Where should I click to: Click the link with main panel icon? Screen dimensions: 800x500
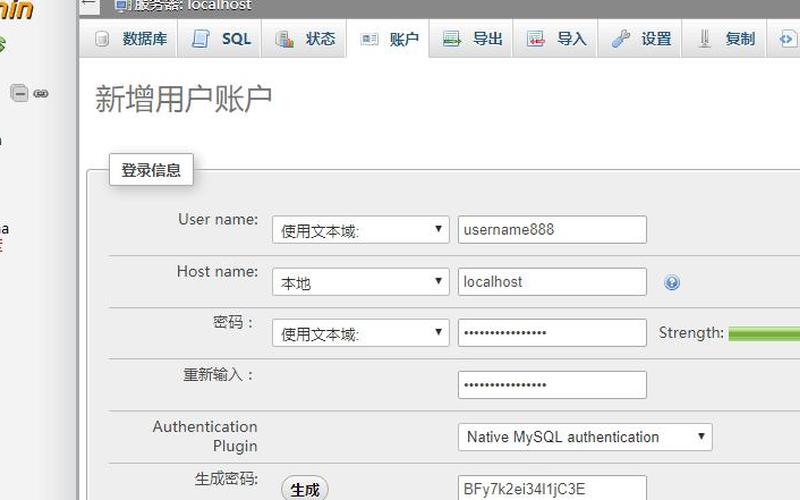click(x=41, y=93)
